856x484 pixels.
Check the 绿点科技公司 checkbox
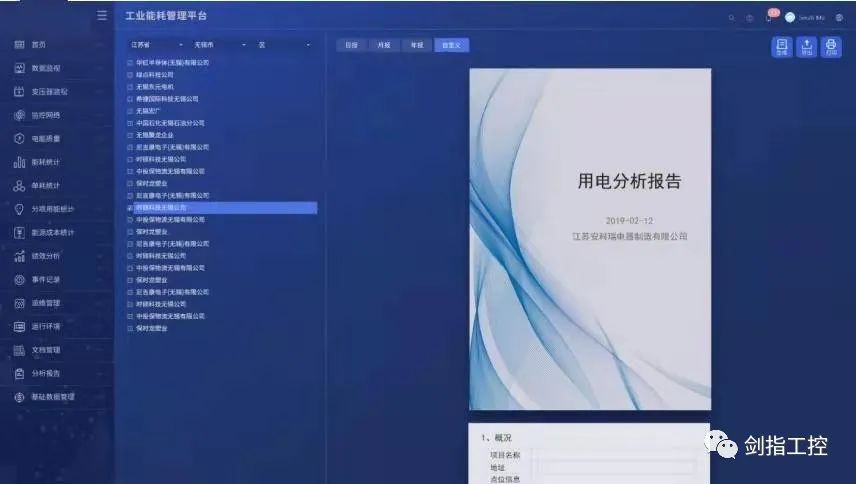point(130,75)
